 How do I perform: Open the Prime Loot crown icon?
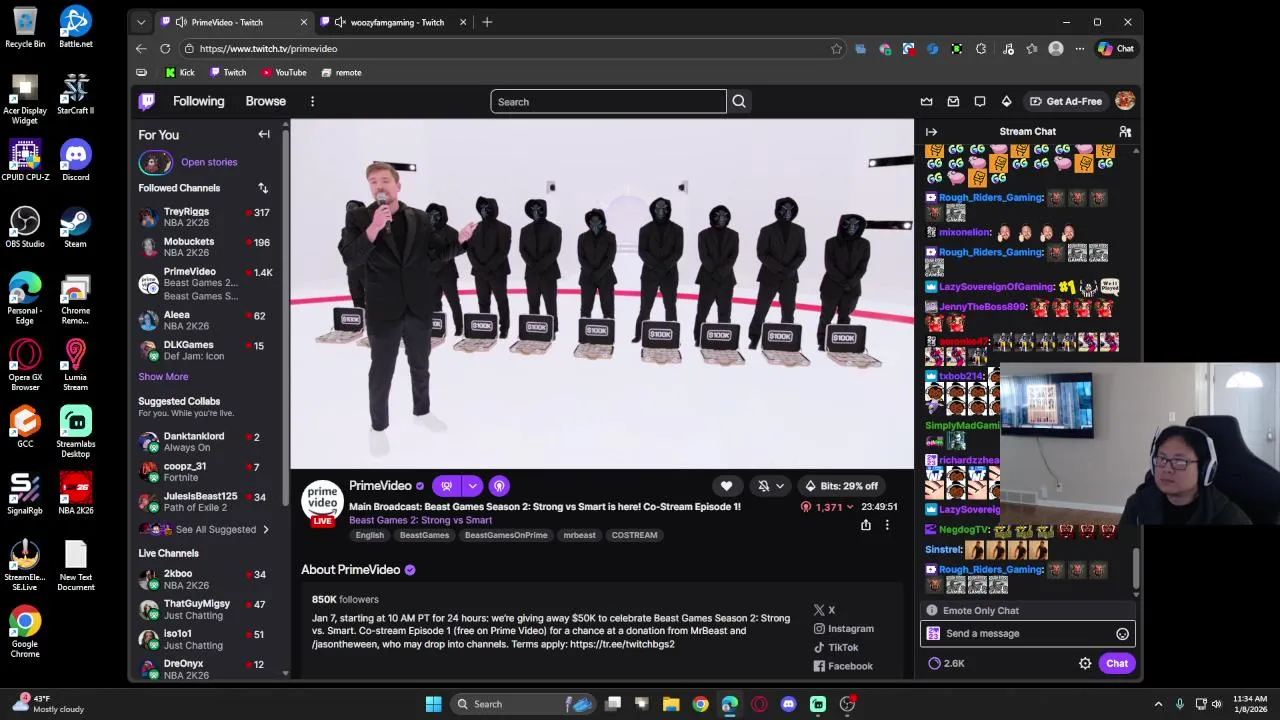(926, 101)
